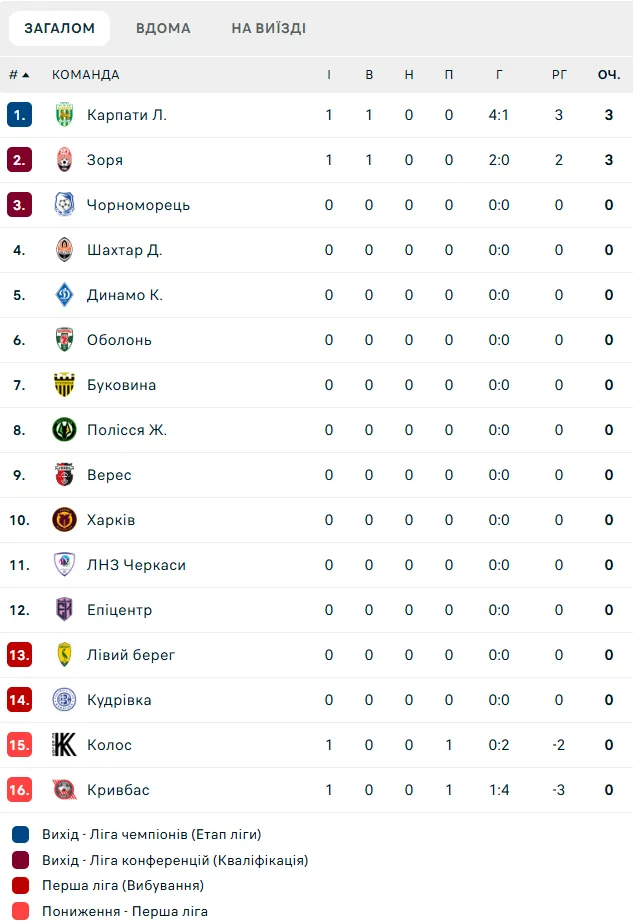Open the Оболонь team link

click(x=119, y=340)
